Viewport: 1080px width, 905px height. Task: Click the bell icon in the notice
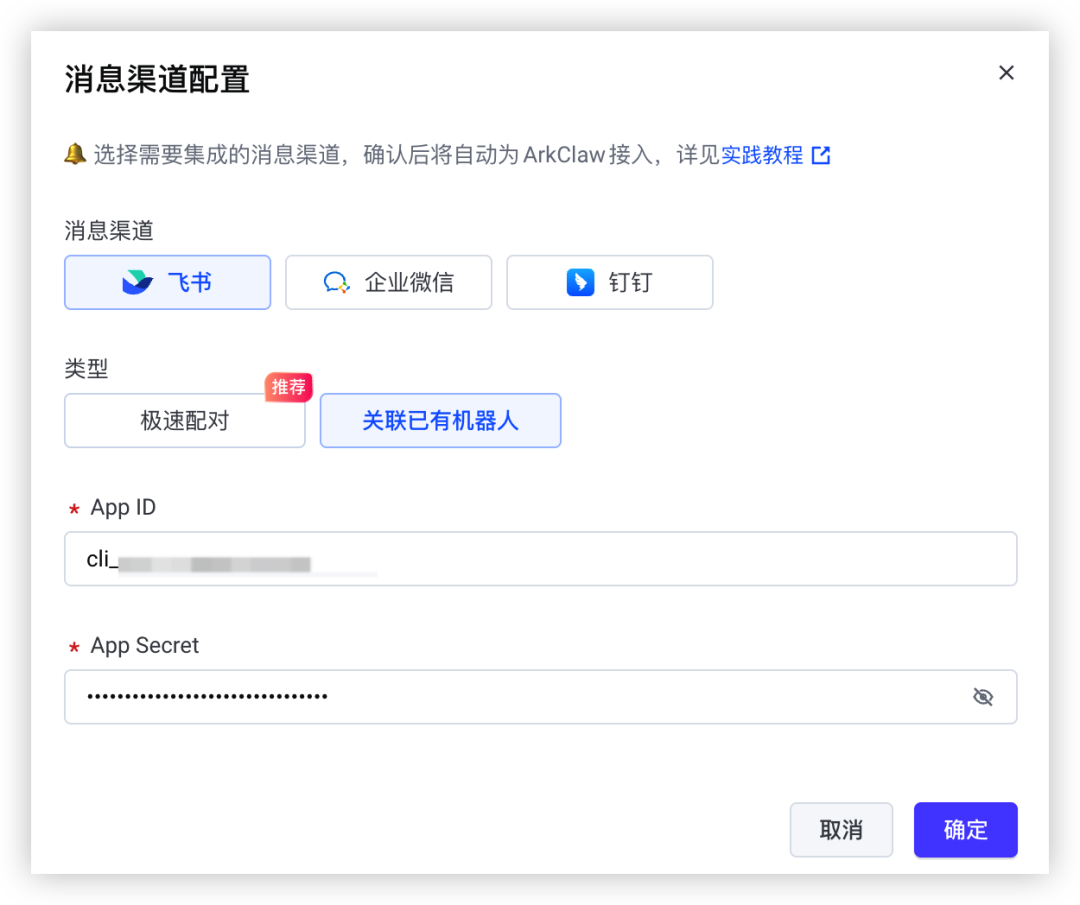75,154
